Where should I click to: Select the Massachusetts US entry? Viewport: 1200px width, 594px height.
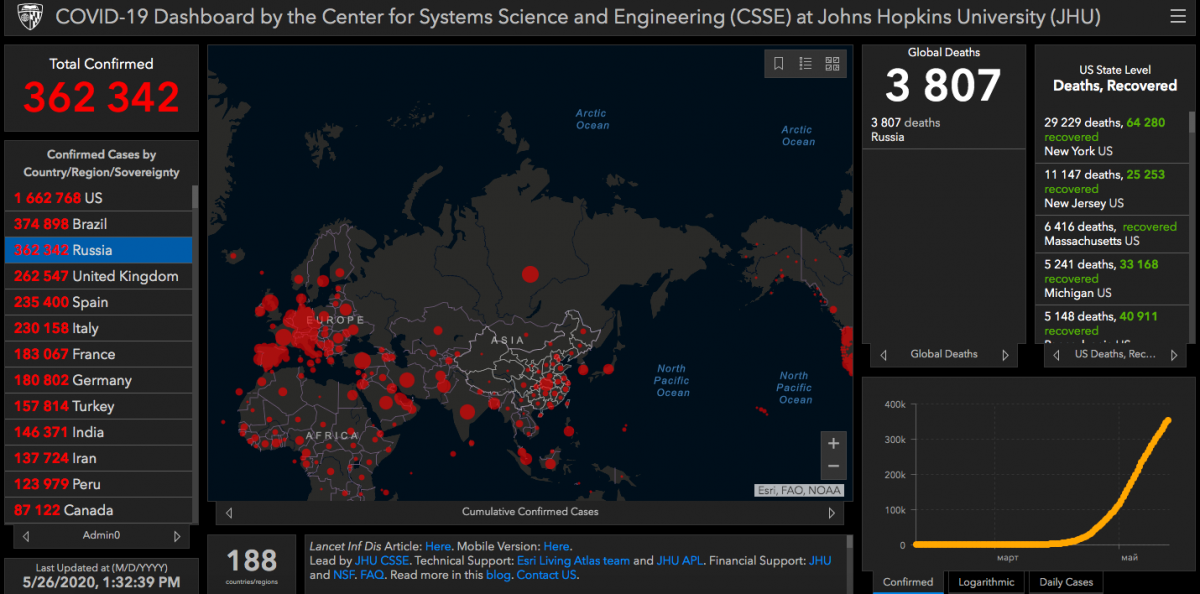point(1111,234)
